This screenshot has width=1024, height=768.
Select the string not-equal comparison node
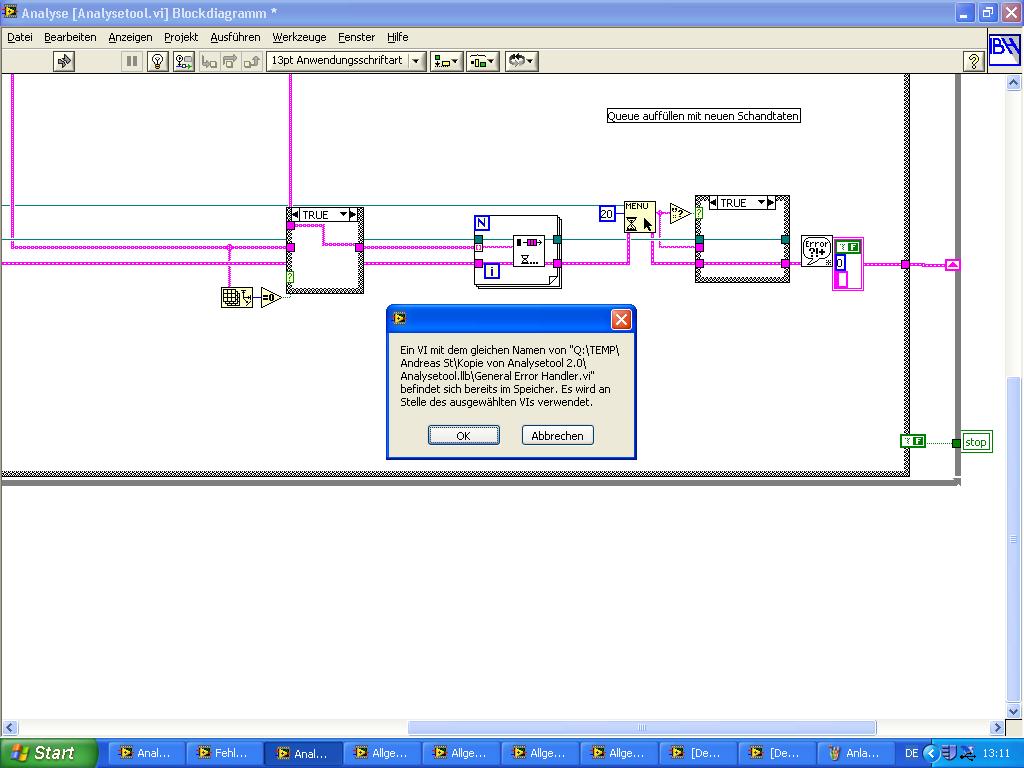click(680, 212)
